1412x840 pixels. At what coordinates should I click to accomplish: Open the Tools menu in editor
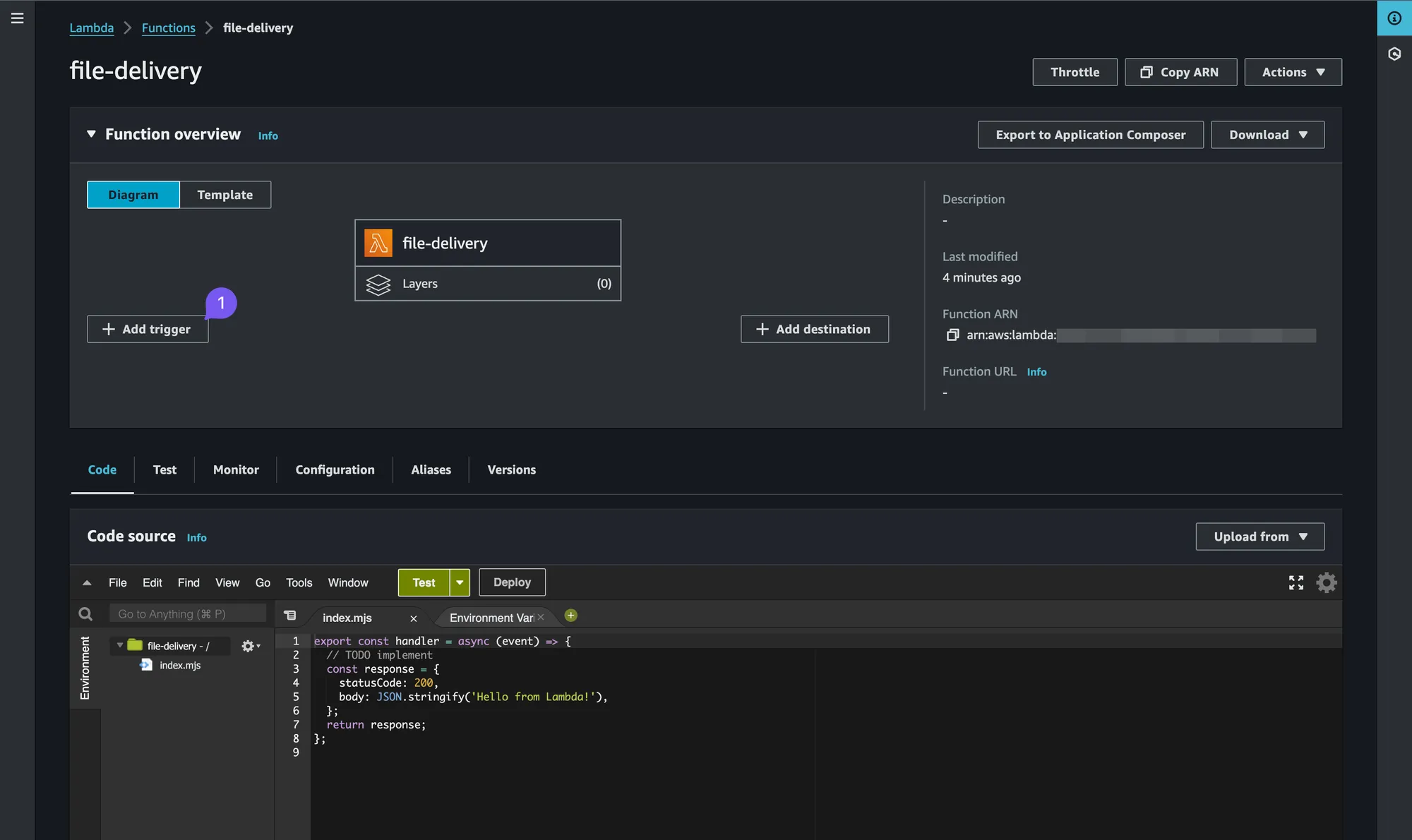pyautogui.click(x=299, y=583)
